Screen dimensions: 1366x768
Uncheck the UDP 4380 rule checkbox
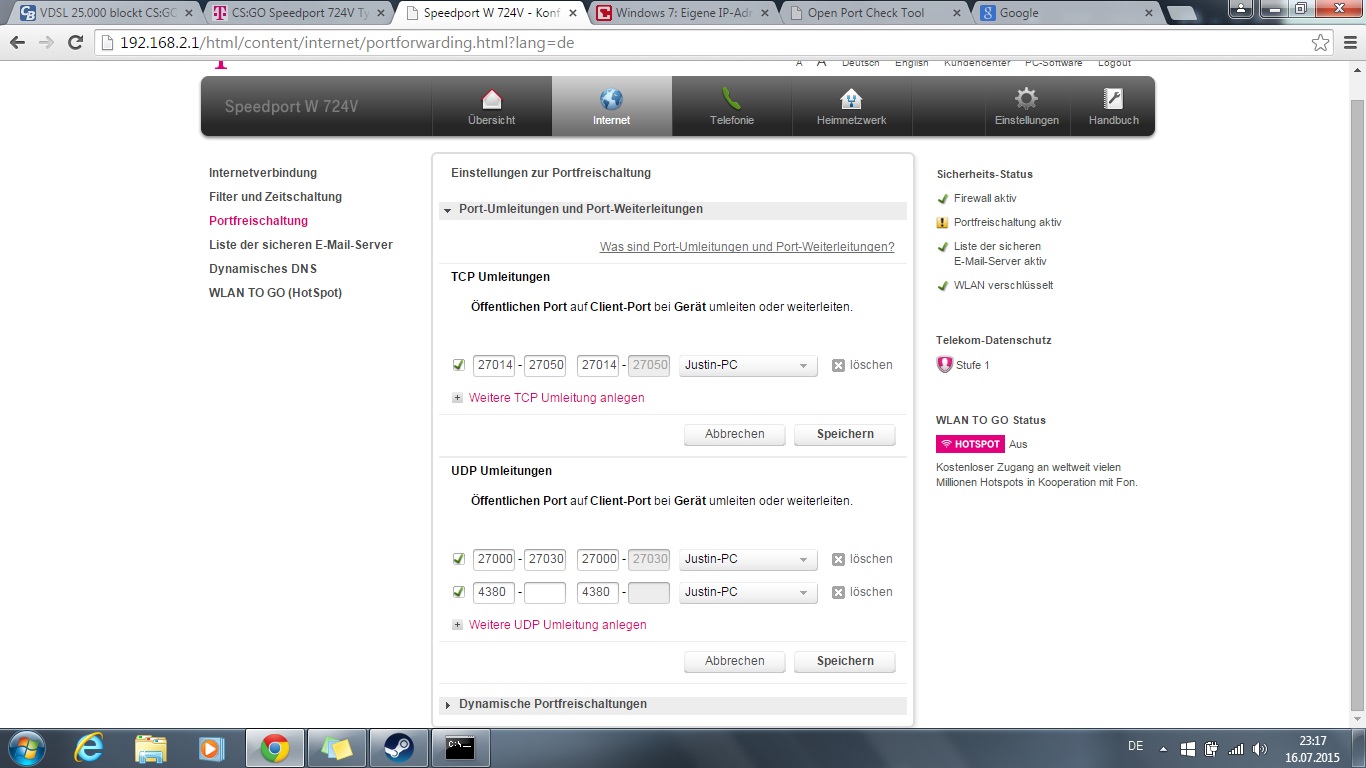pos(459,592)
